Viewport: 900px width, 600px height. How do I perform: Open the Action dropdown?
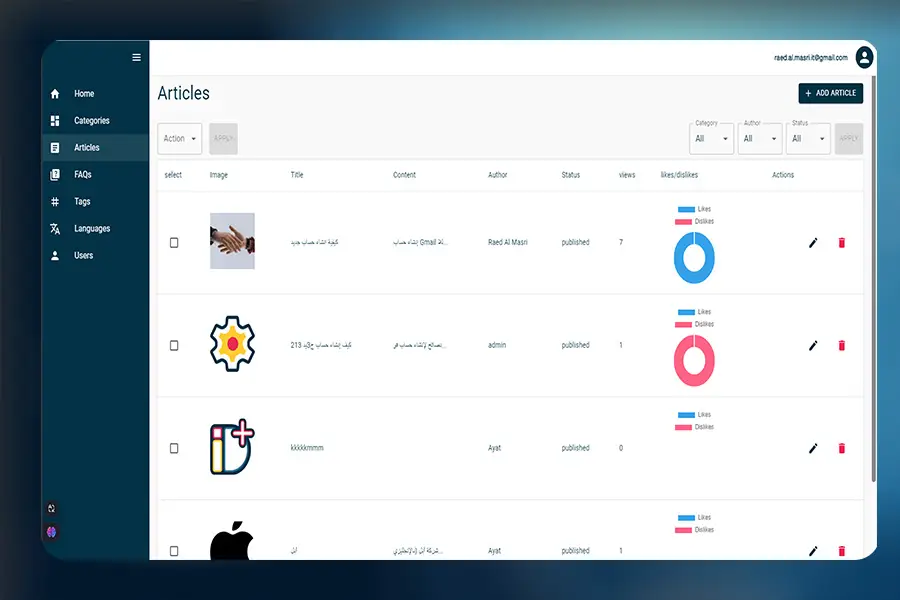(180, 139)
